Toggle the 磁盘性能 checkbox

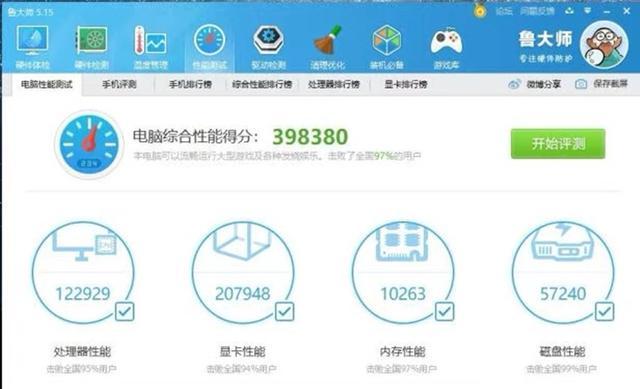[604, 312]
